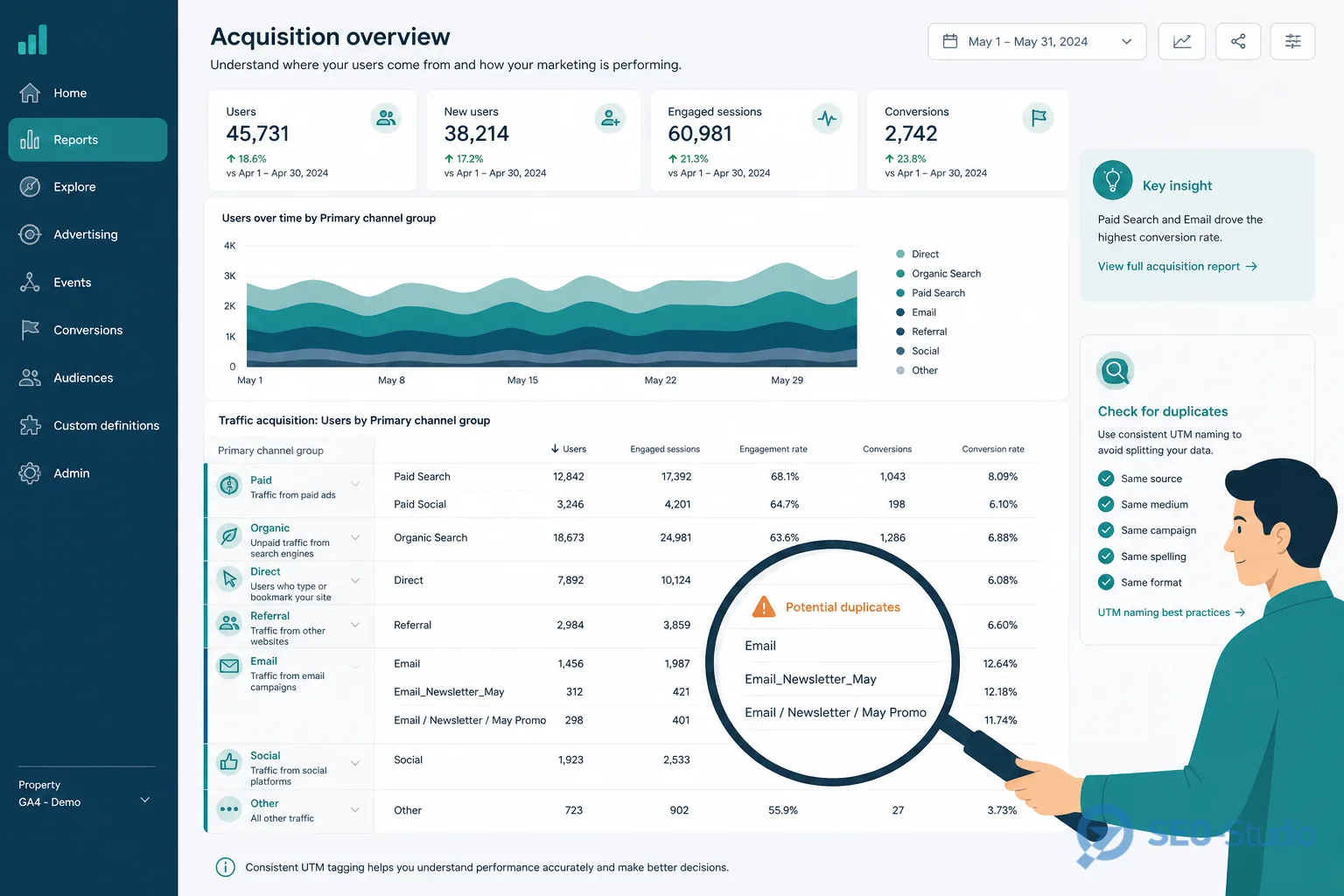Sort table by the Users column

pos(569,449)
